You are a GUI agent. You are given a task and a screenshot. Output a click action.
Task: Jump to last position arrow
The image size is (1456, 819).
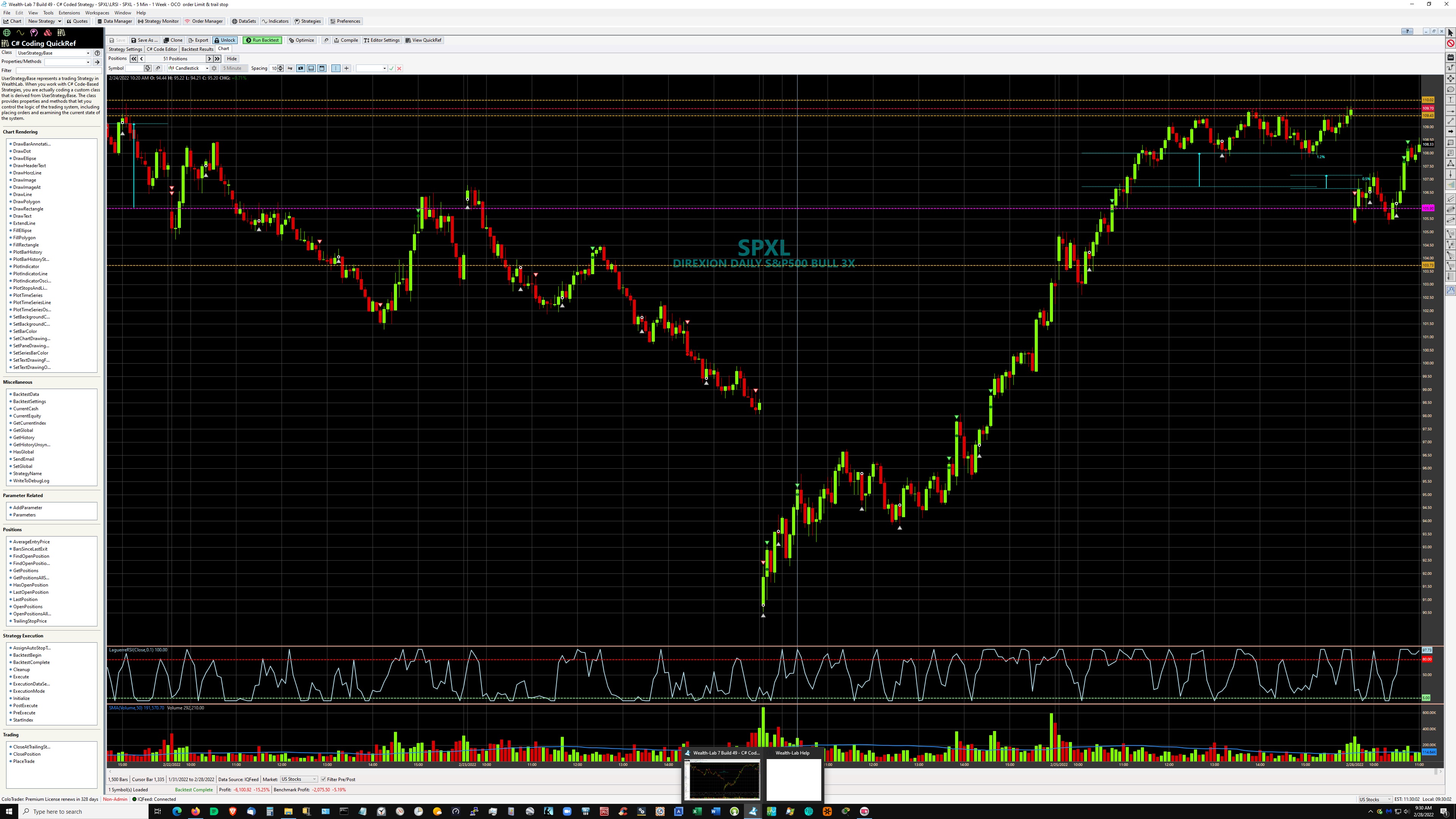click(217, 59)
